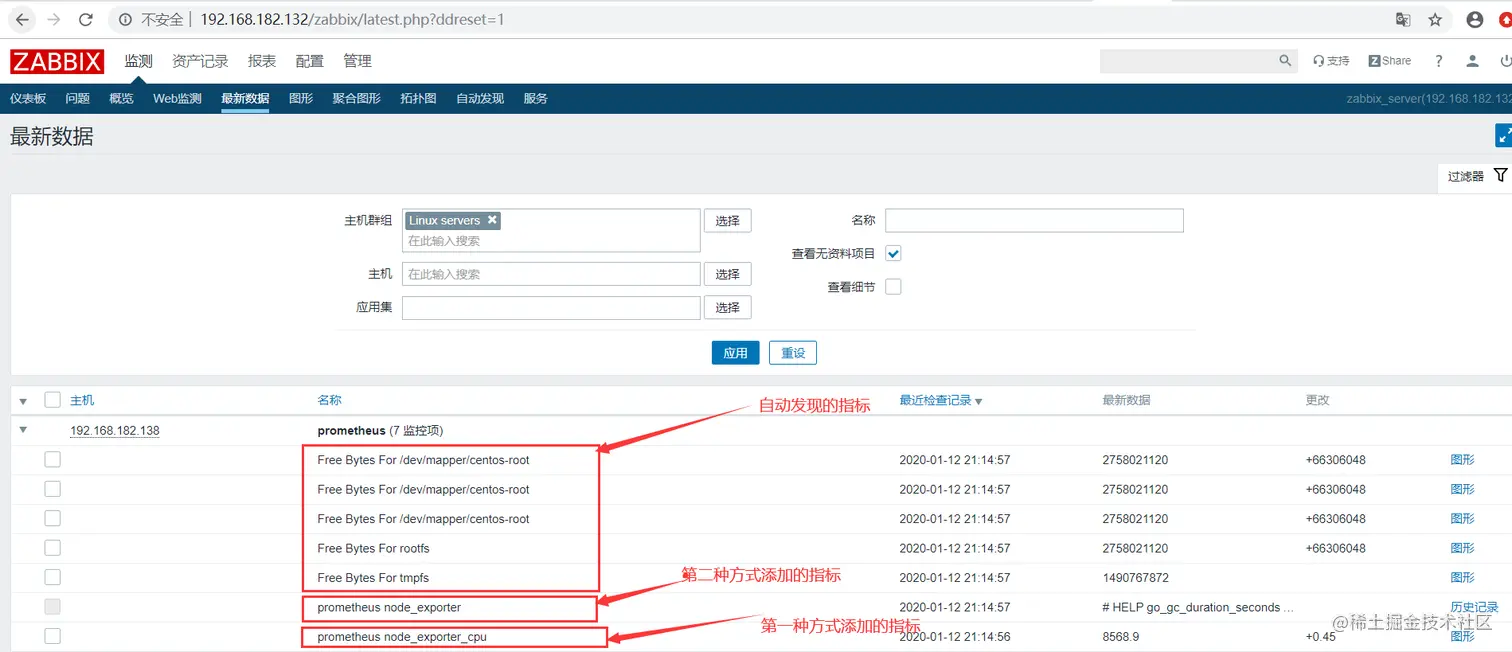Open graph link for prometheus node_exporter_cpu

(1462, 636)
